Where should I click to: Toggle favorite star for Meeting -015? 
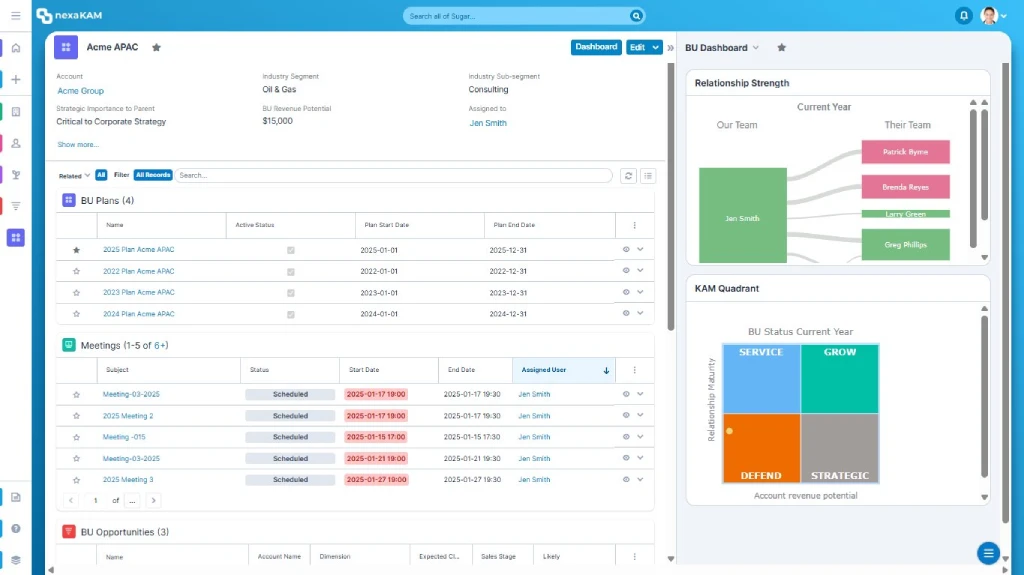point(76,437)
